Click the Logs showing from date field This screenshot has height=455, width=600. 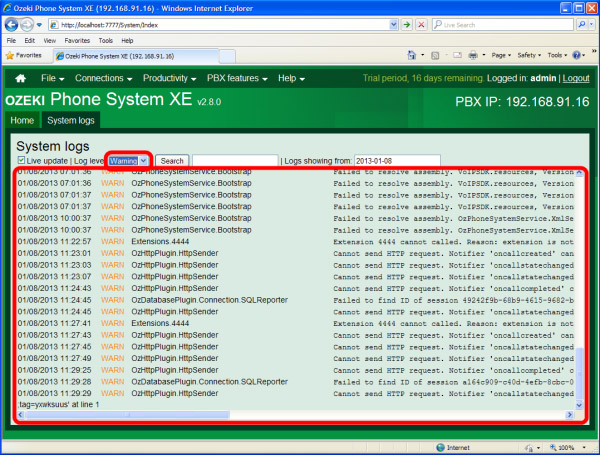tap(397, 161)
